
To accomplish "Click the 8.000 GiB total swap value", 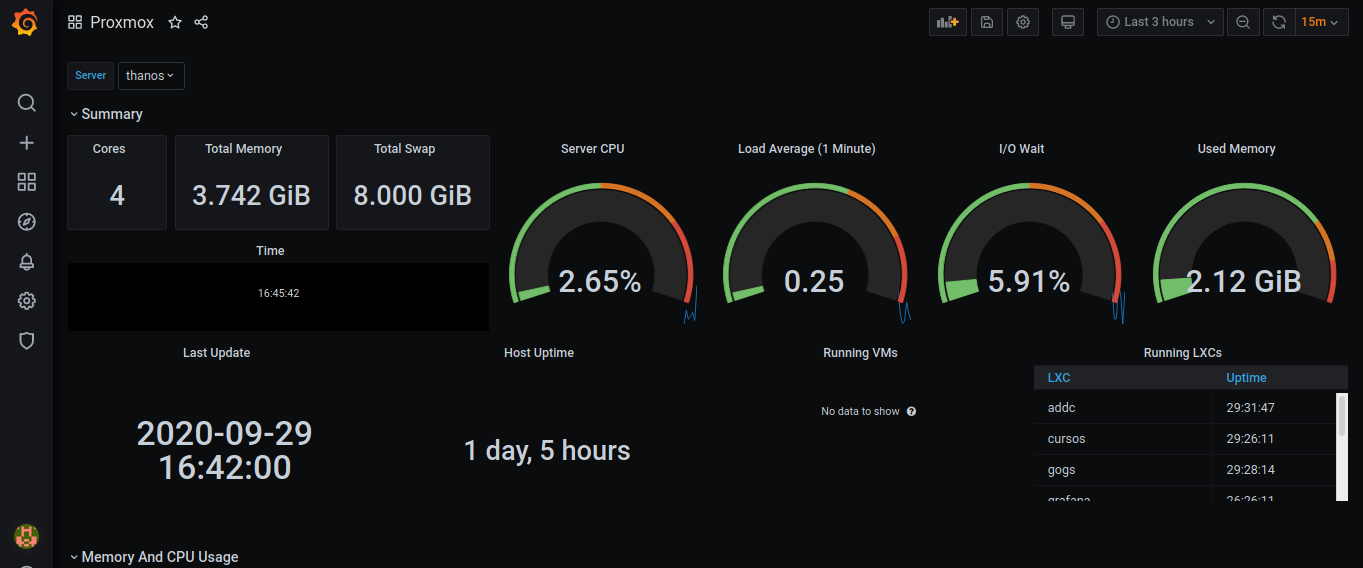I will tap(412, 195).
